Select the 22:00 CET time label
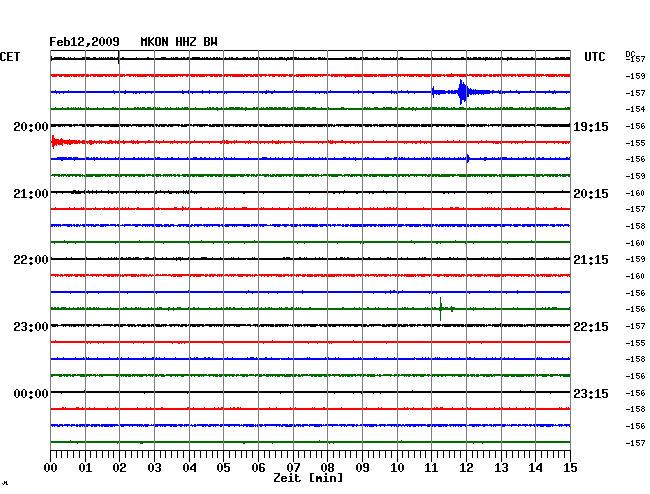This screenshot has height=494, width=650. [x=31, y=260]
